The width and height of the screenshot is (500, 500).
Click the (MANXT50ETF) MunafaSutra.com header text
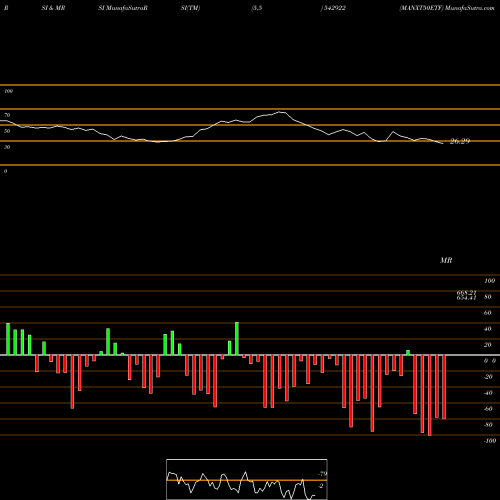pos(447,8)
